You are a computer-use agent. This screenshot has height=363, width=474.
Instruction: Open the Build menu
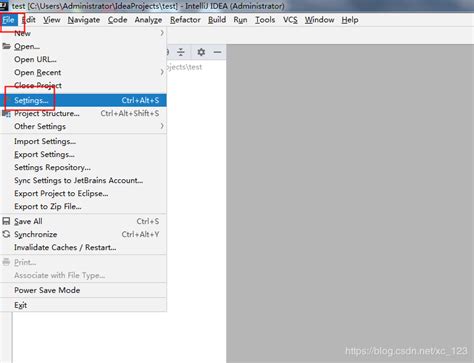(217, 20)
